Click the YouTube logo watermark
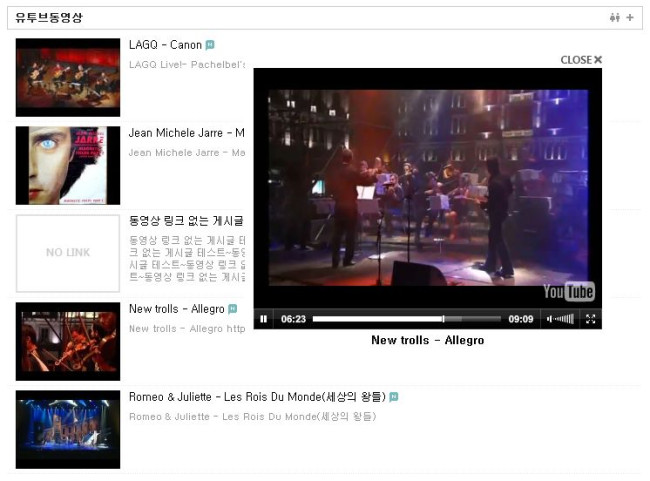650x481 pixels. pyautogui.click(x=568, y=291)
